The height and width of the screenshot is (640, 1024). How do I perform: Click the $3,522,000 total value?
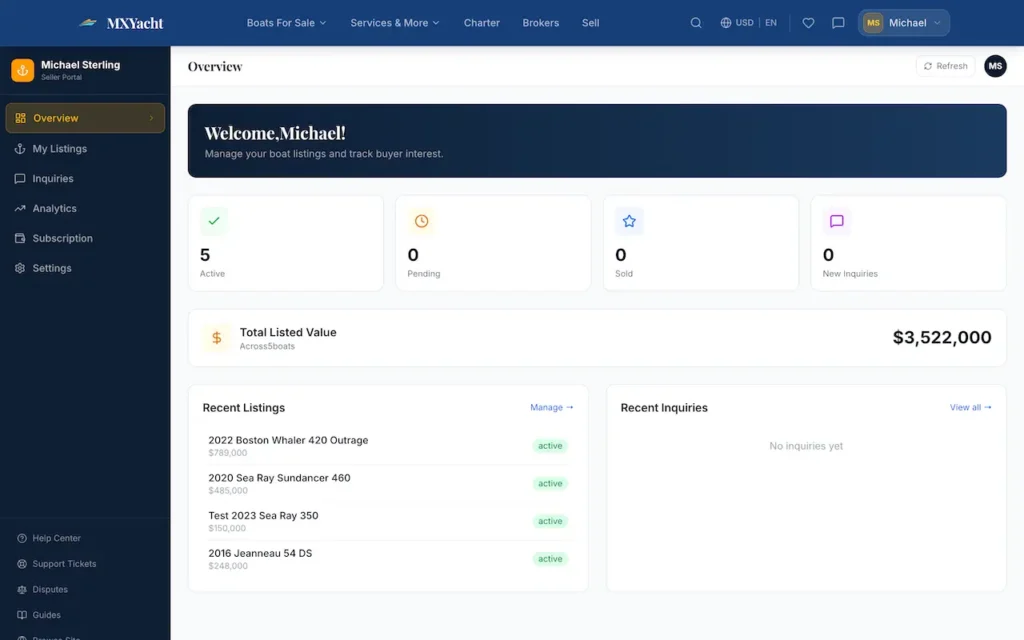coord(942,338)
